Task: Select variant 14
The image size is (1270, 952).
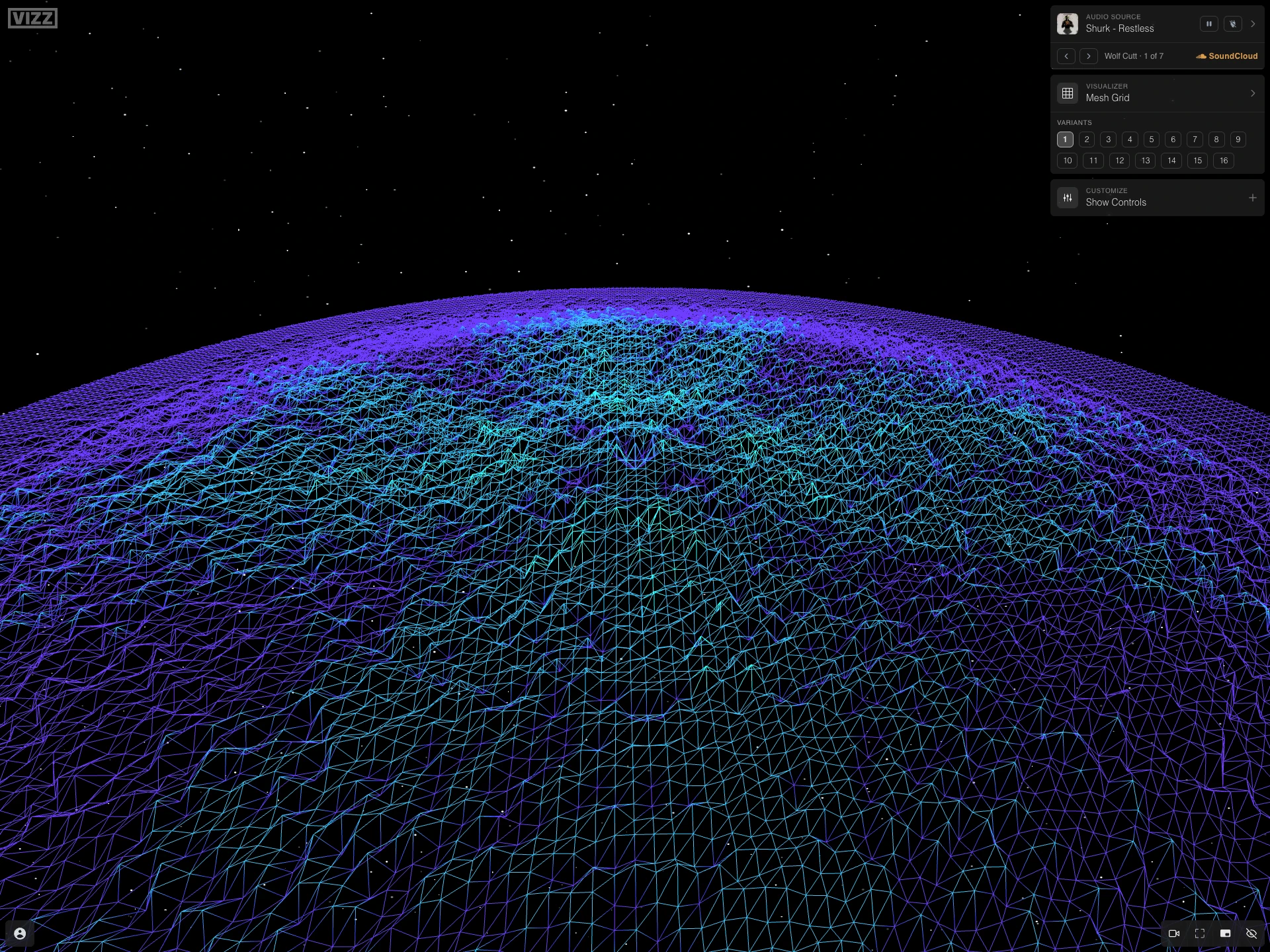Action: pos(1171,161)
